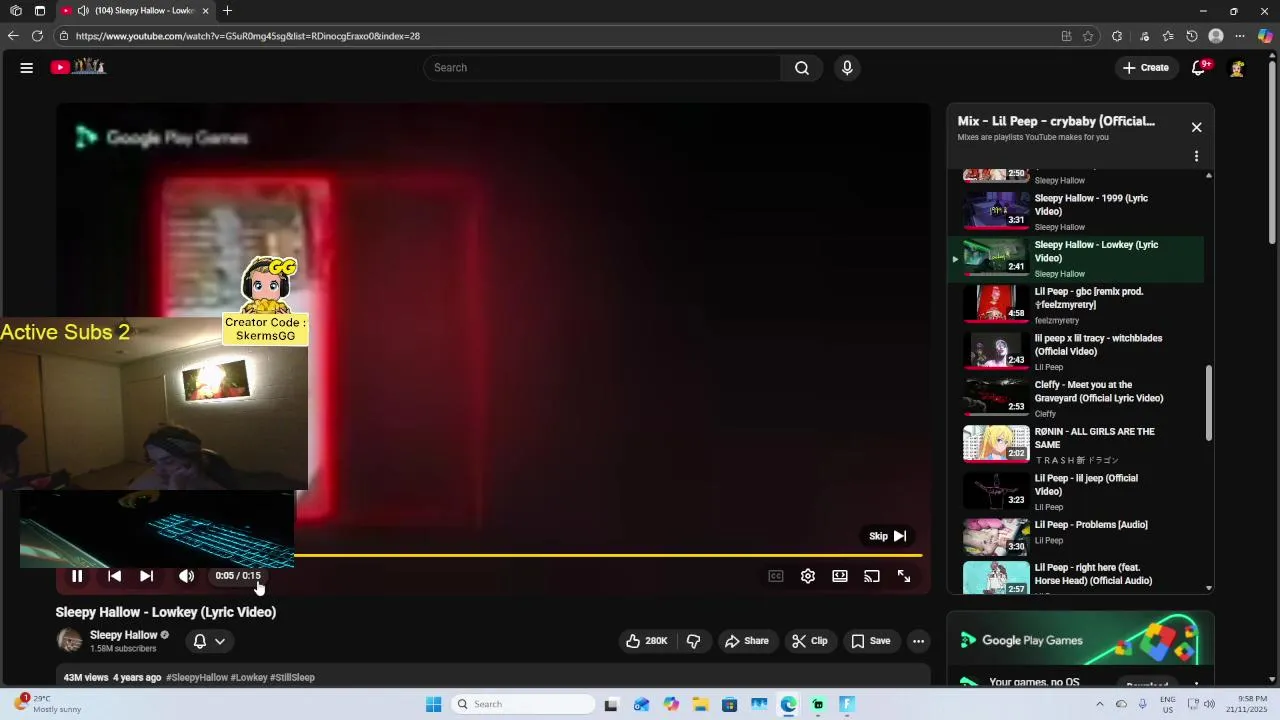Mute the tab using its speaker icon
The width and height of the screenshot is (1280, 720).
point(83,11)
